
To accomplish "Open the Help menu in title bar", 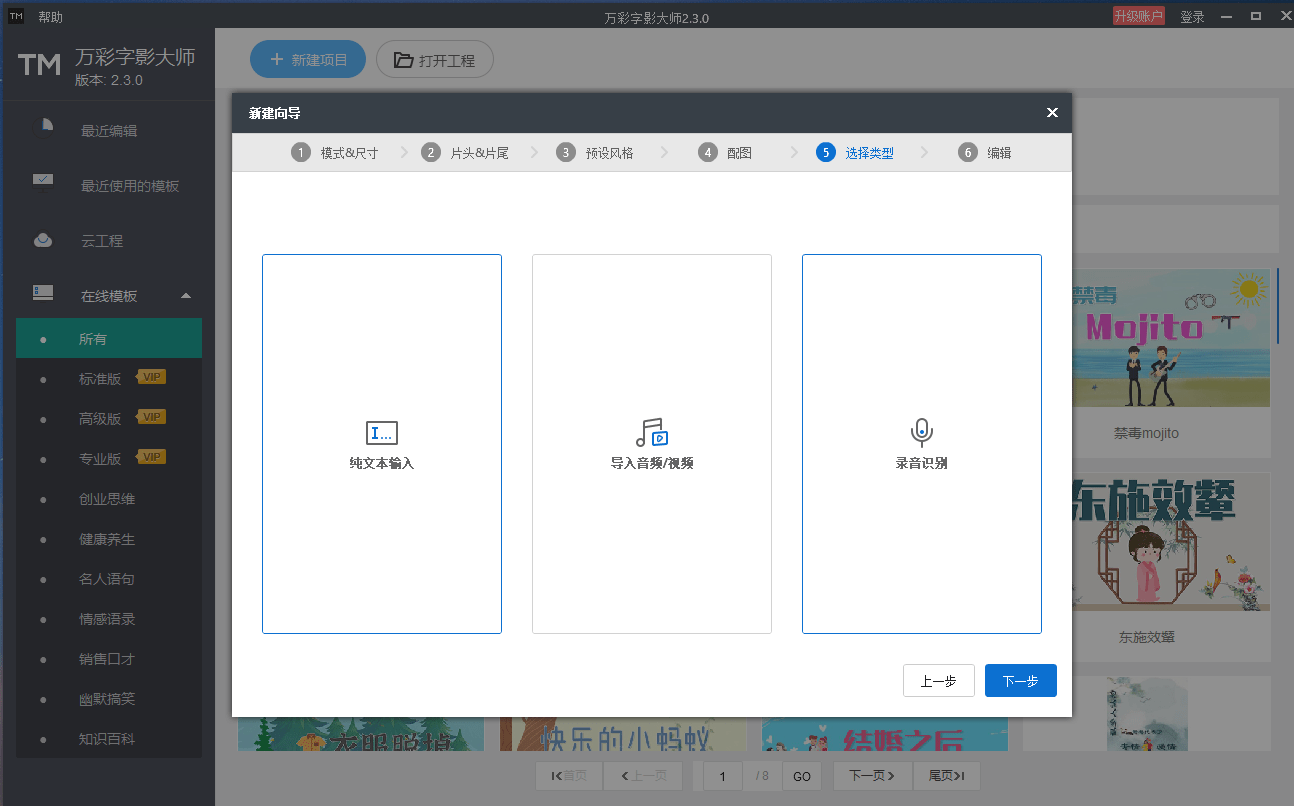I will point(50,17).
